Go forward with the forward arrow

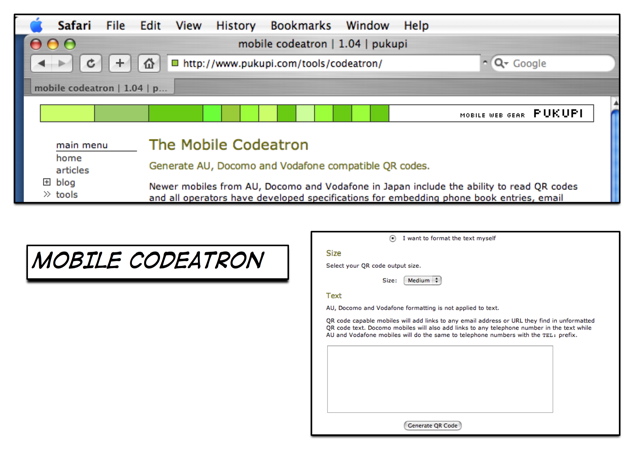pos(62,63)
